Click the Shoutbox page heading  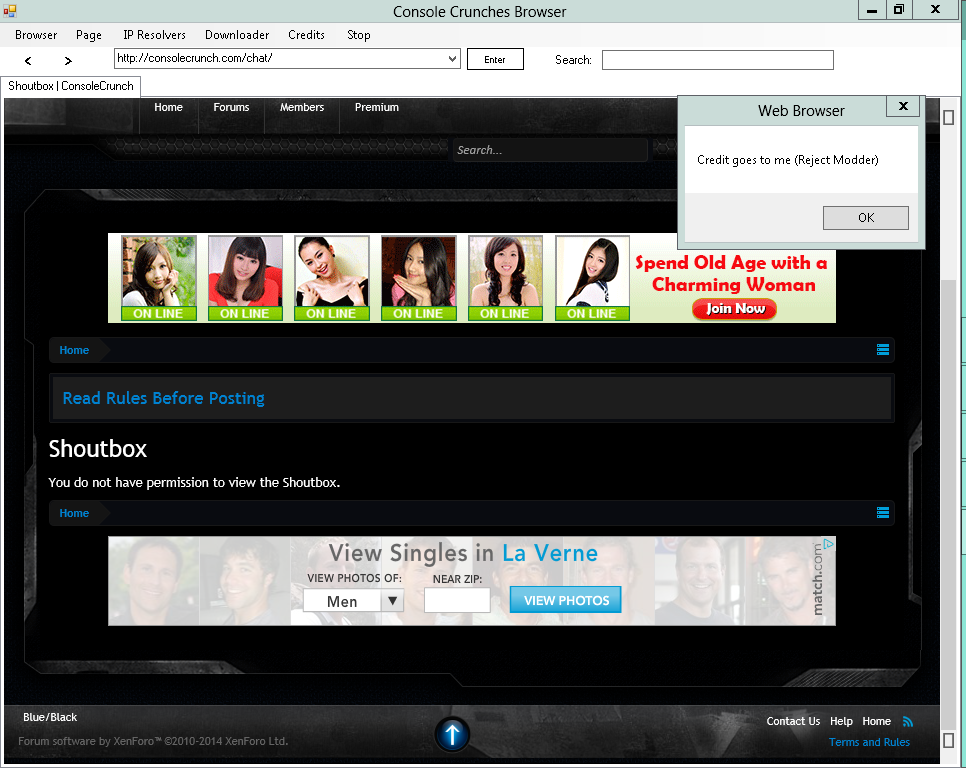pyautogui.click(x=98, y=448)
